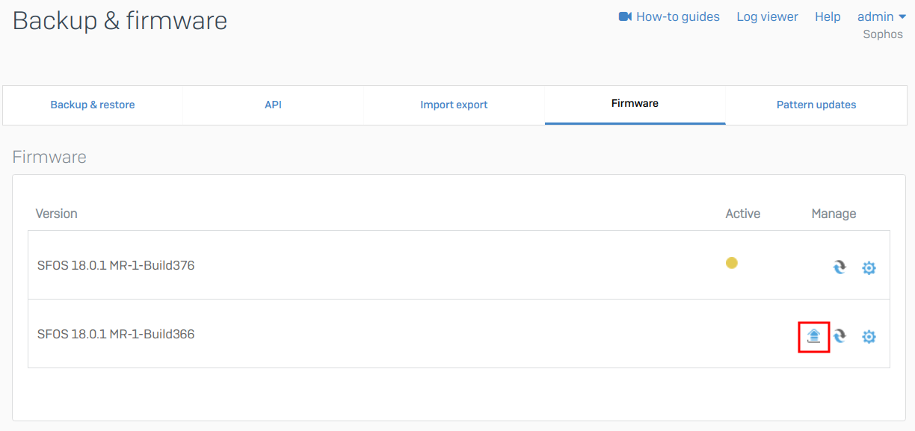Viewport: 915px width, 431px height.
Task: Open the How-to guides link text
Action: (677, 17)
